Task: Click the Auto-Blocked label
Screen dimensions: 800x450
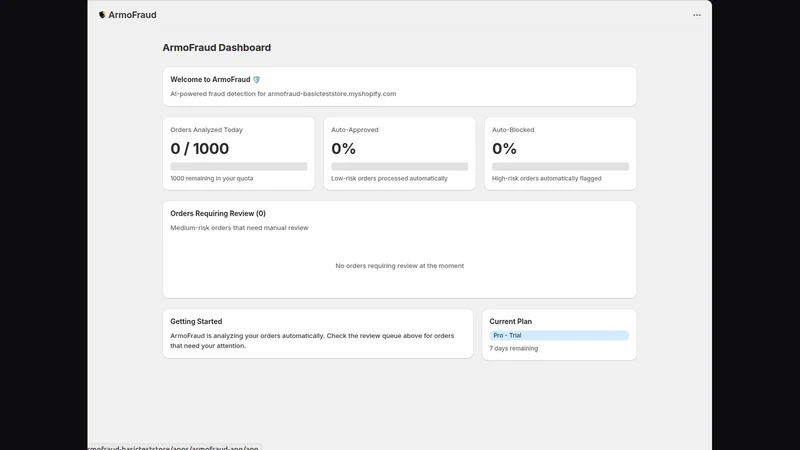Action: (x=513, y=130)
